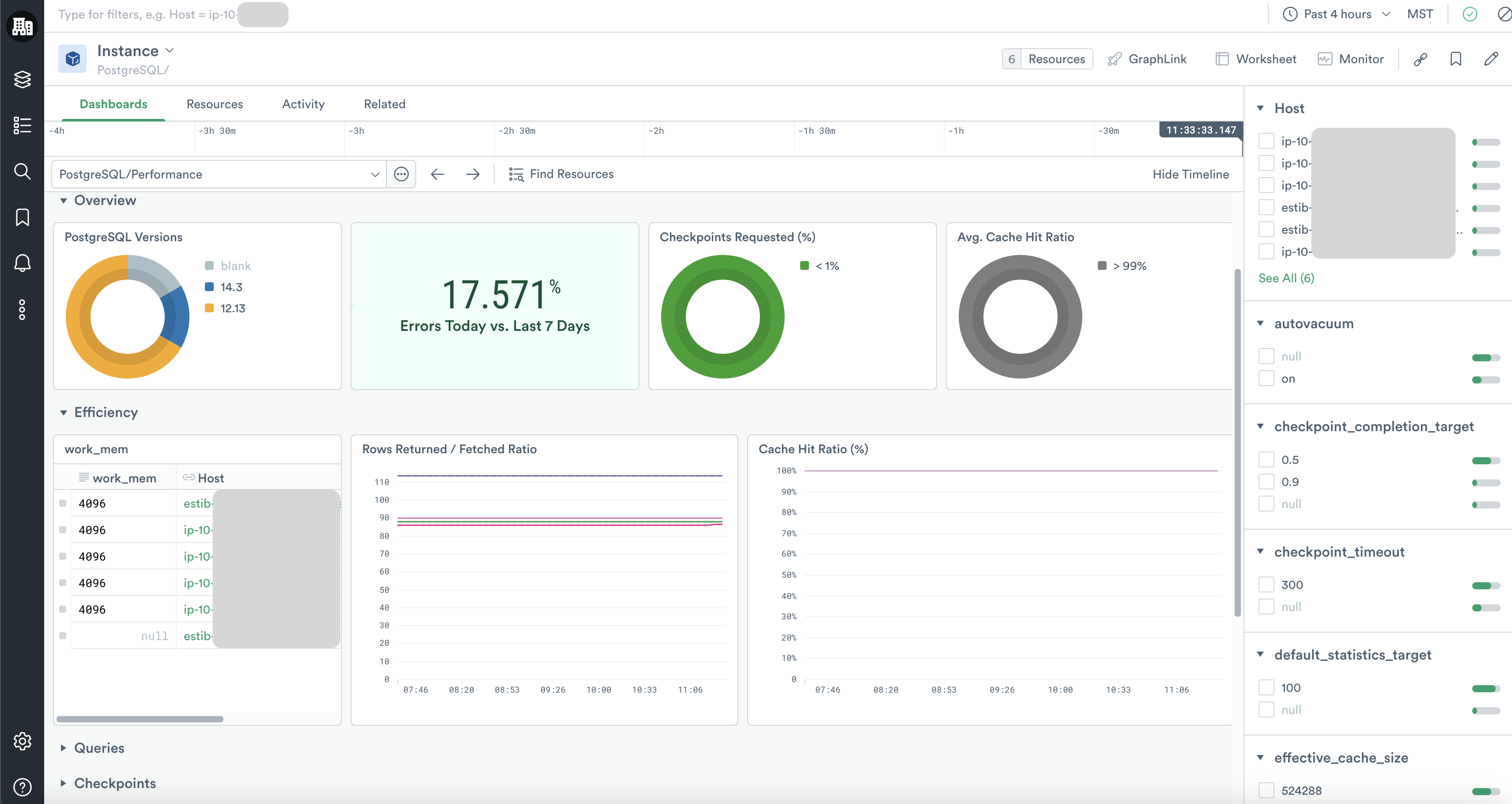Viewport: 1512px width, 804px height.
Task: Click the back arrow navigation icon
Action: pos(437,174)
